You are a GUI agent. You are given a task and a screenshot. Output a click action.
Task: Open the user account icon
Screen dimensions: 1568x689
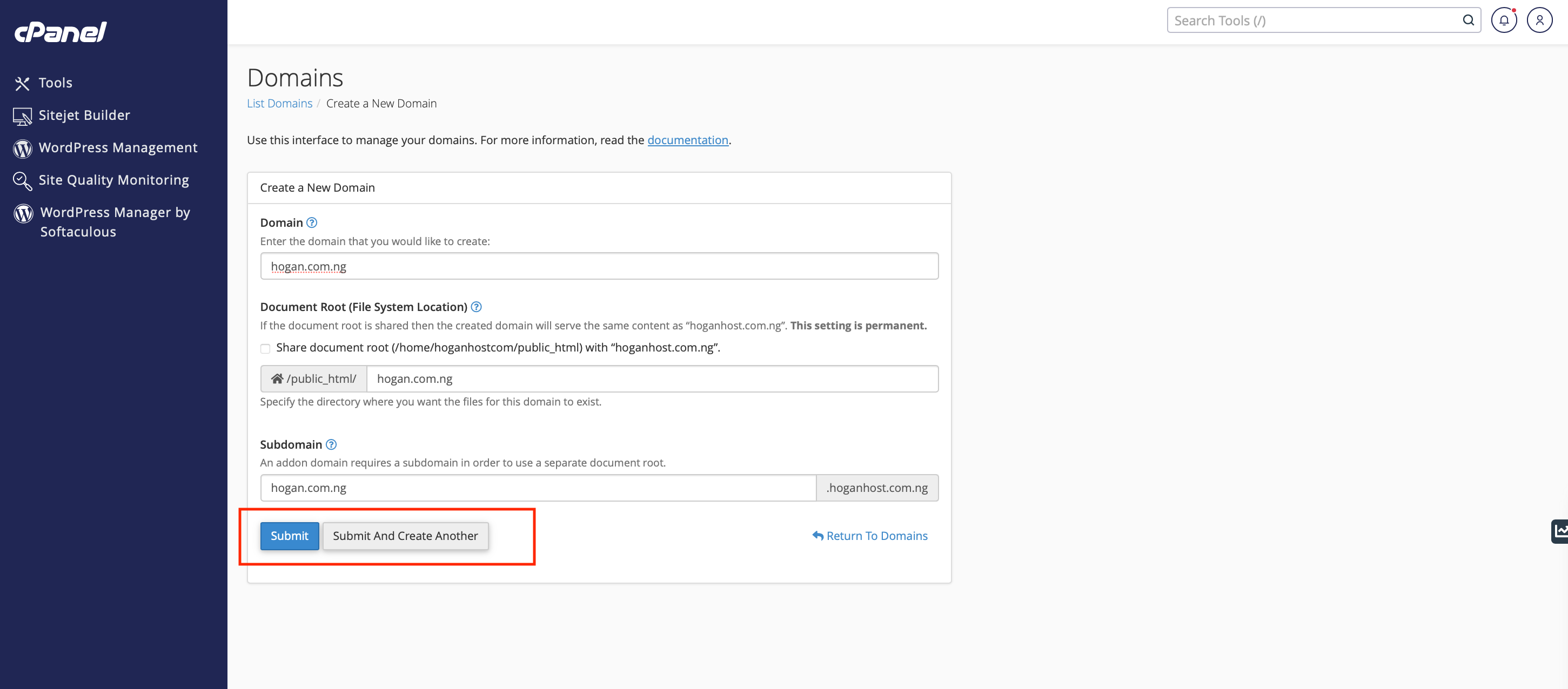click(x=1539, y=20)
